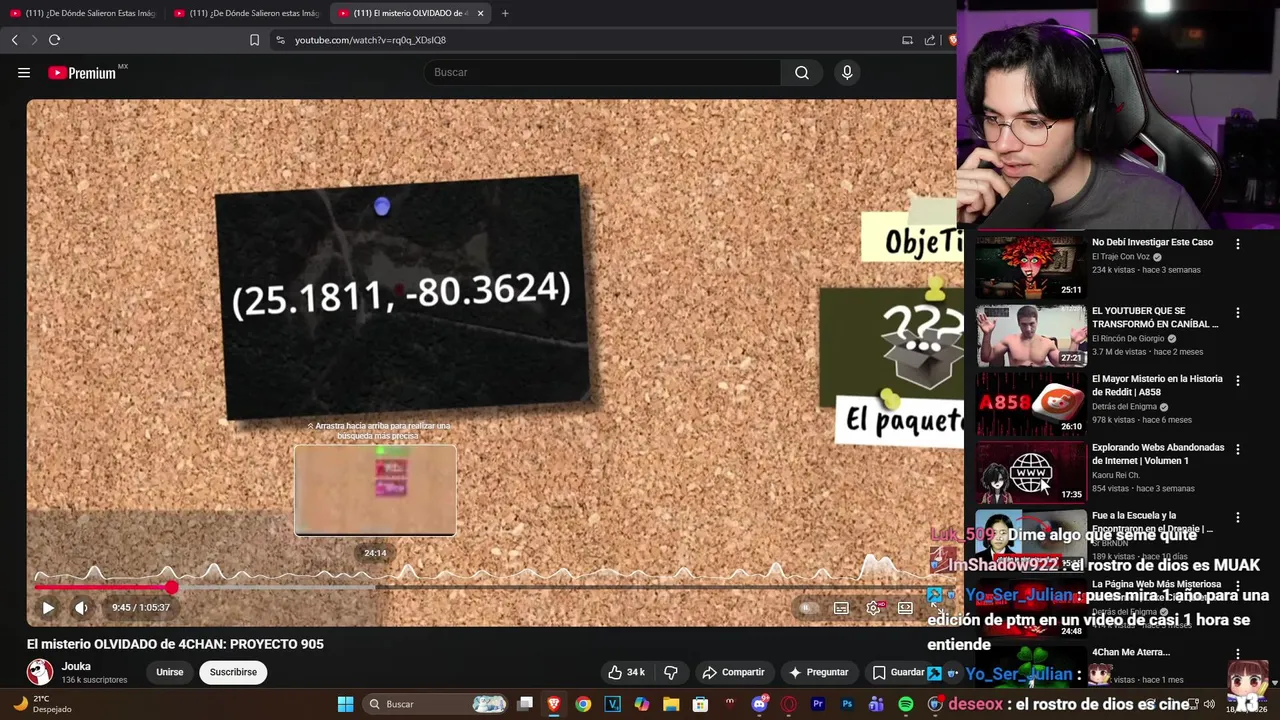1280x720 pixels.
Task: Bookmark this page via bookmark icon
Action: point(254,40)
